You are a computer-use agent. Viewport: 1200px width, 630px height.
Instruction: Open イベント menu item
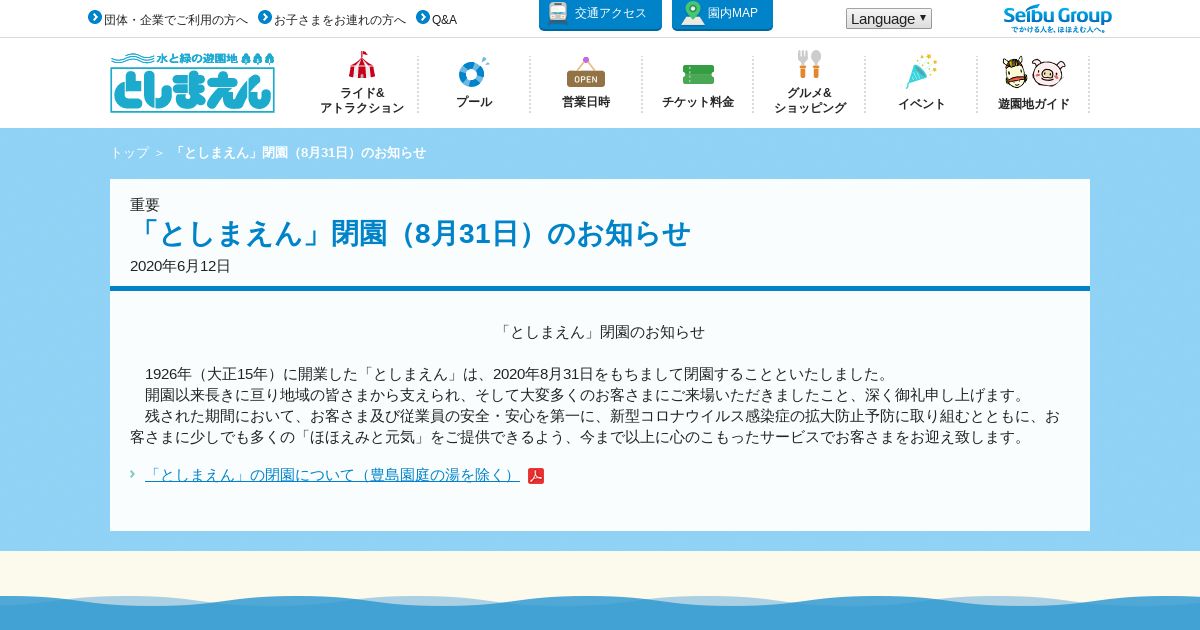[922, 83]
